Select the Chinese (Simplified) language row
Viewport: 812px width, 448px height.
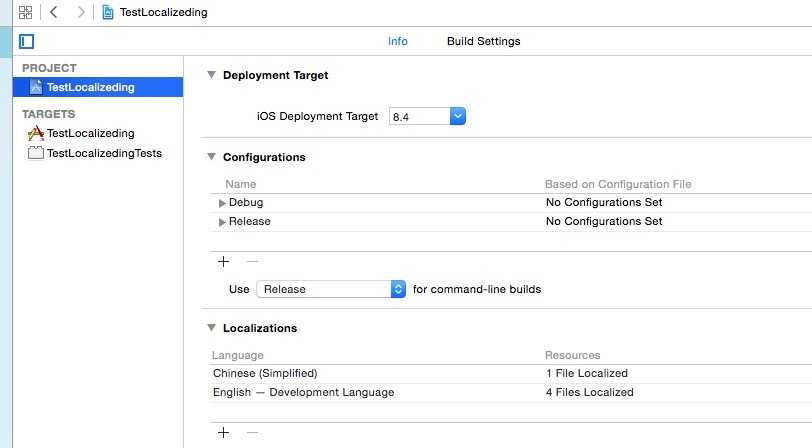coord(510,373)
